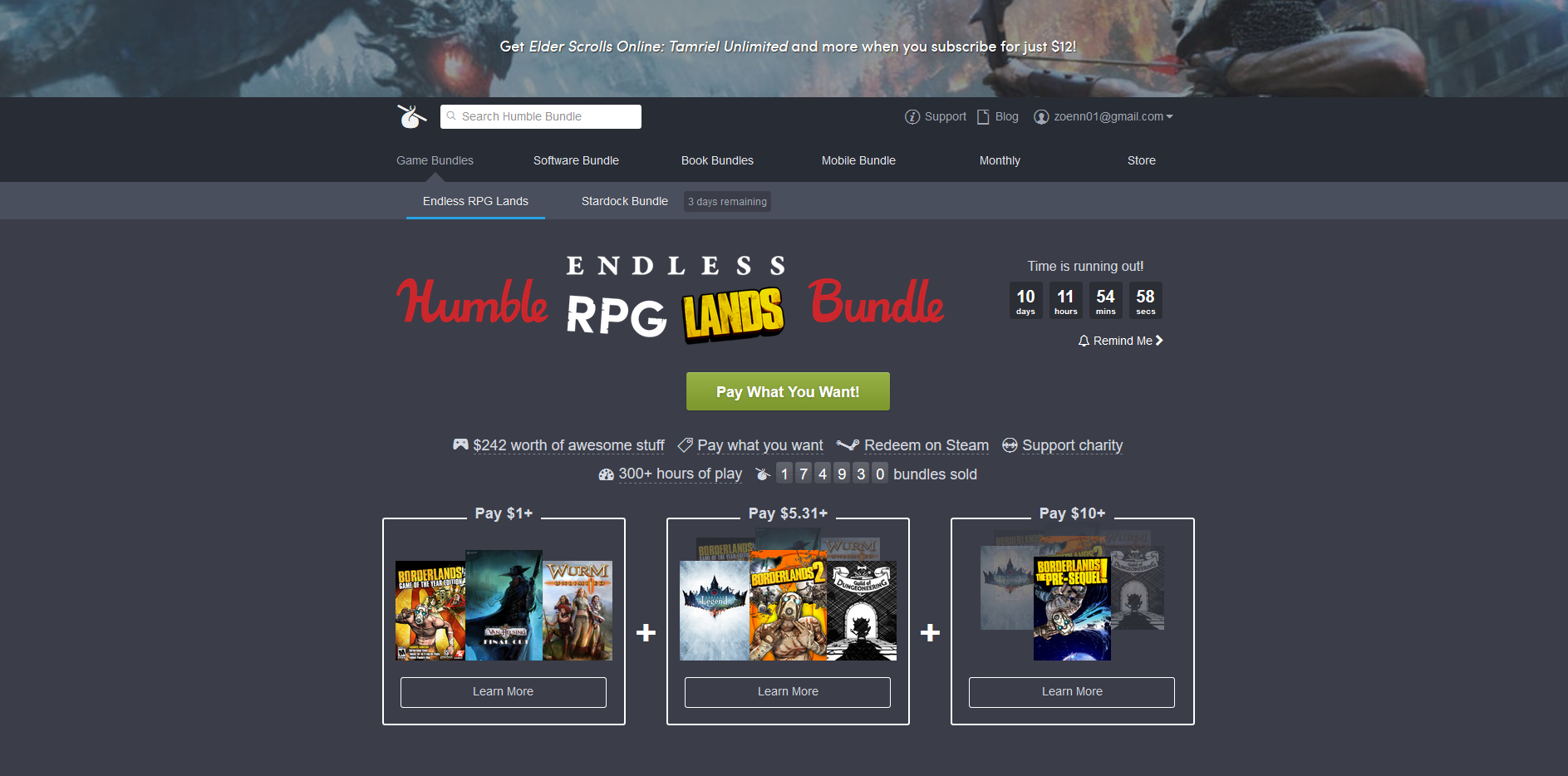Screen dimensions: 1568x776
Task: Select the Endless RPG Lands tab
Action: (475, 201)
